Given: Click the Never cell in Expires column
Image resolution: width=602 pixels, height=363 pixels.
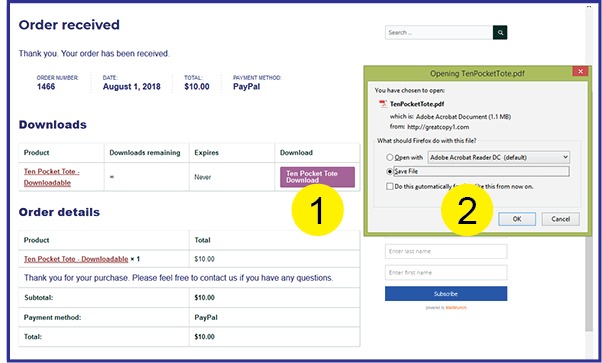Looking at the screenshot, I should [x=202, y=177].
